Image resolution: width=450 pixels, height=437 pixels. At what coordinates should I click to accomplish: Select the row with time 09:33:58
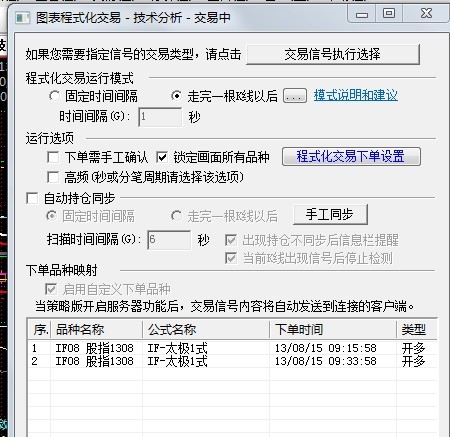tap(232, 361)
